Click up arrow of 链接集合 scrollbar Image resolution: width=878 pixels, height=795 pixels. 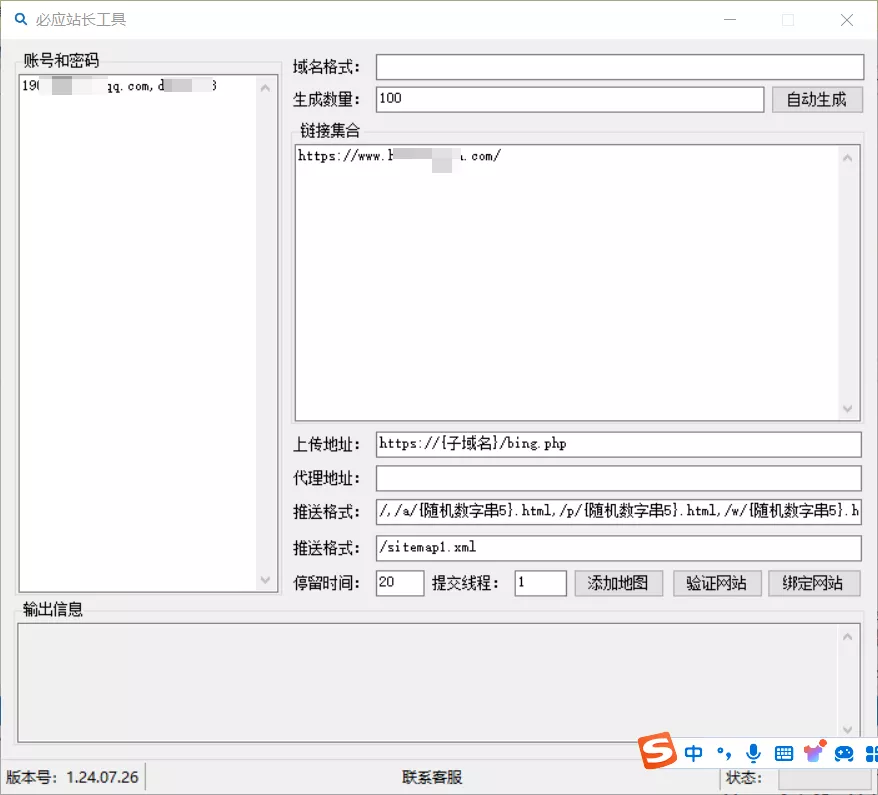(848, 158)
